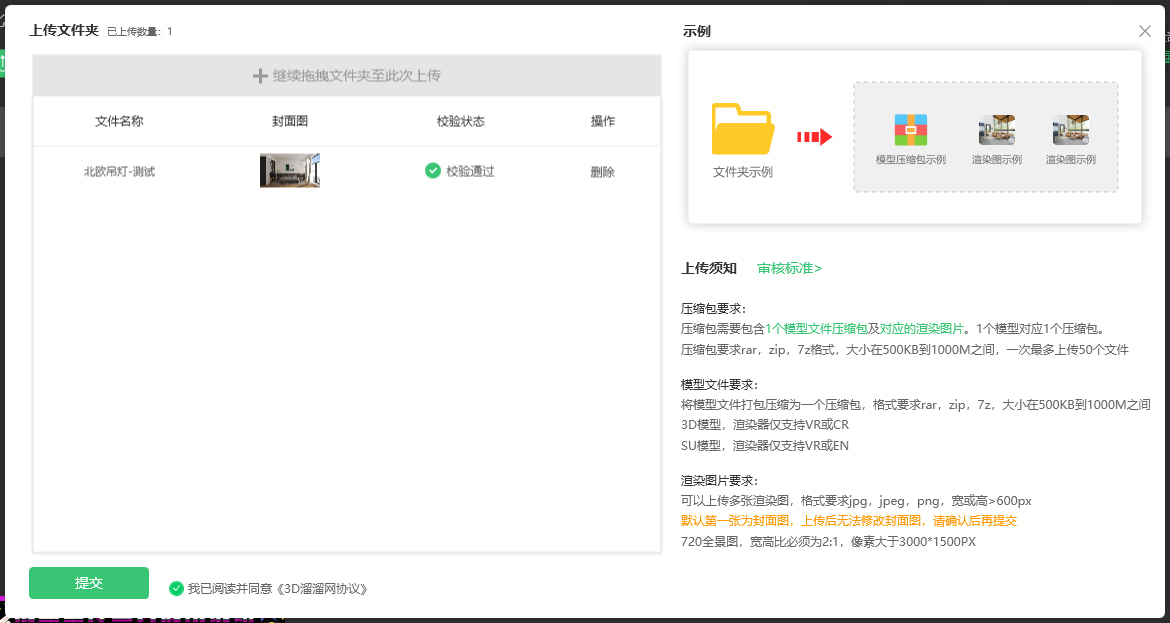Viewport: 1170px width, 623px height.
Task: Click the yellow 文件夹示例 folder icon
Action: (742, 129)
